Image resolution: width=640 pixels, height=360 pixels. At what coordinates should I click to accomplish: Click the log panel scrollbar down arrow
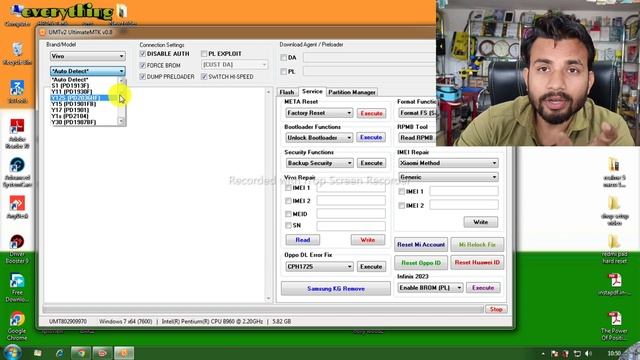(x=269, y=298)
